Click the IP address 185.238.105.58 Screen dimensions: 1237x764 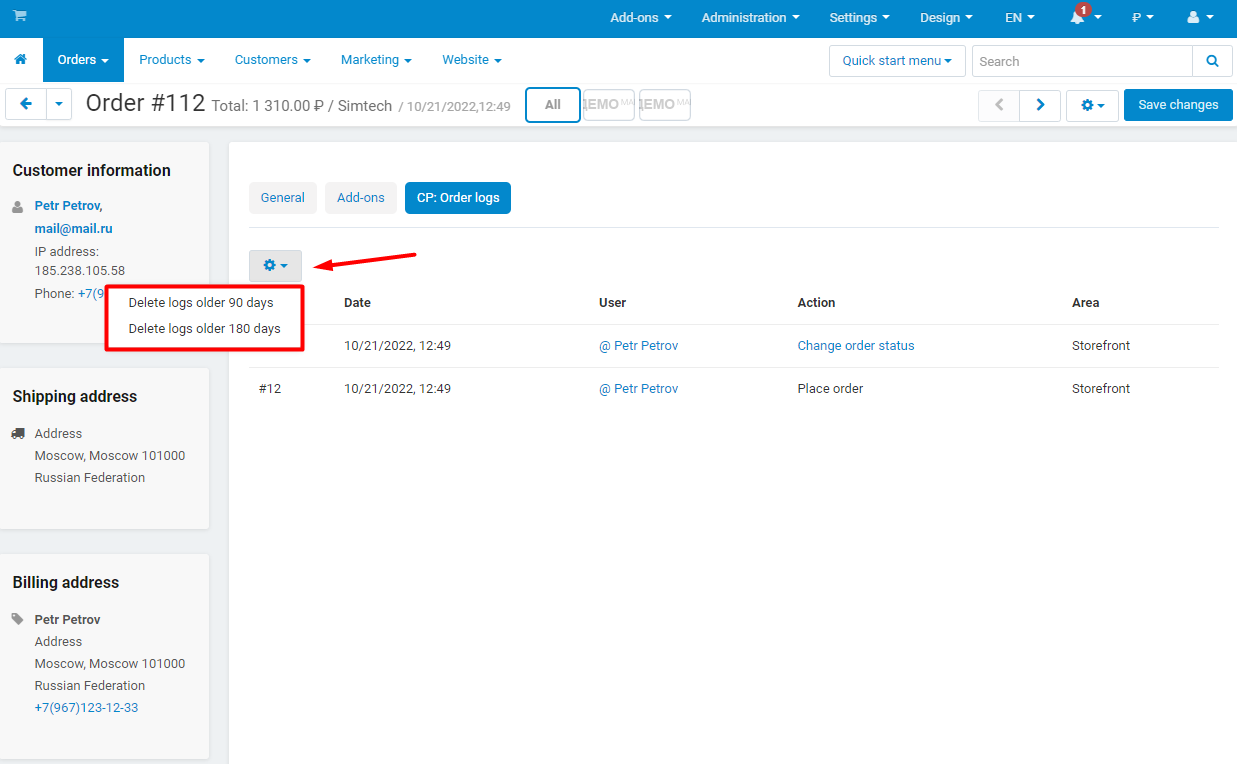[x=80, y=271]
